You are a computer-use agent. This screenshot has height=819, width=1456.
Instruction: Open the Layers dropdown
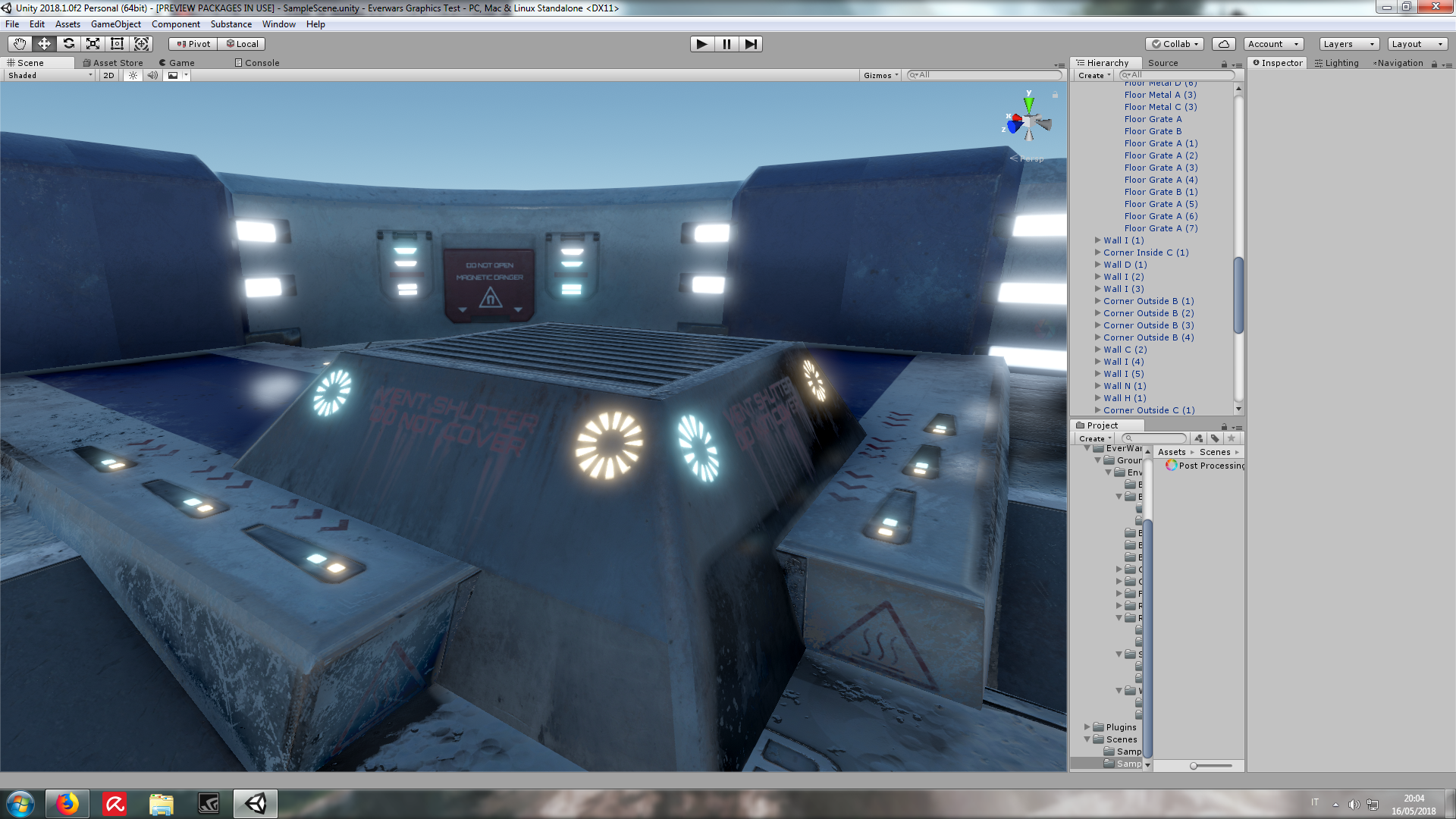point(1348,44)
